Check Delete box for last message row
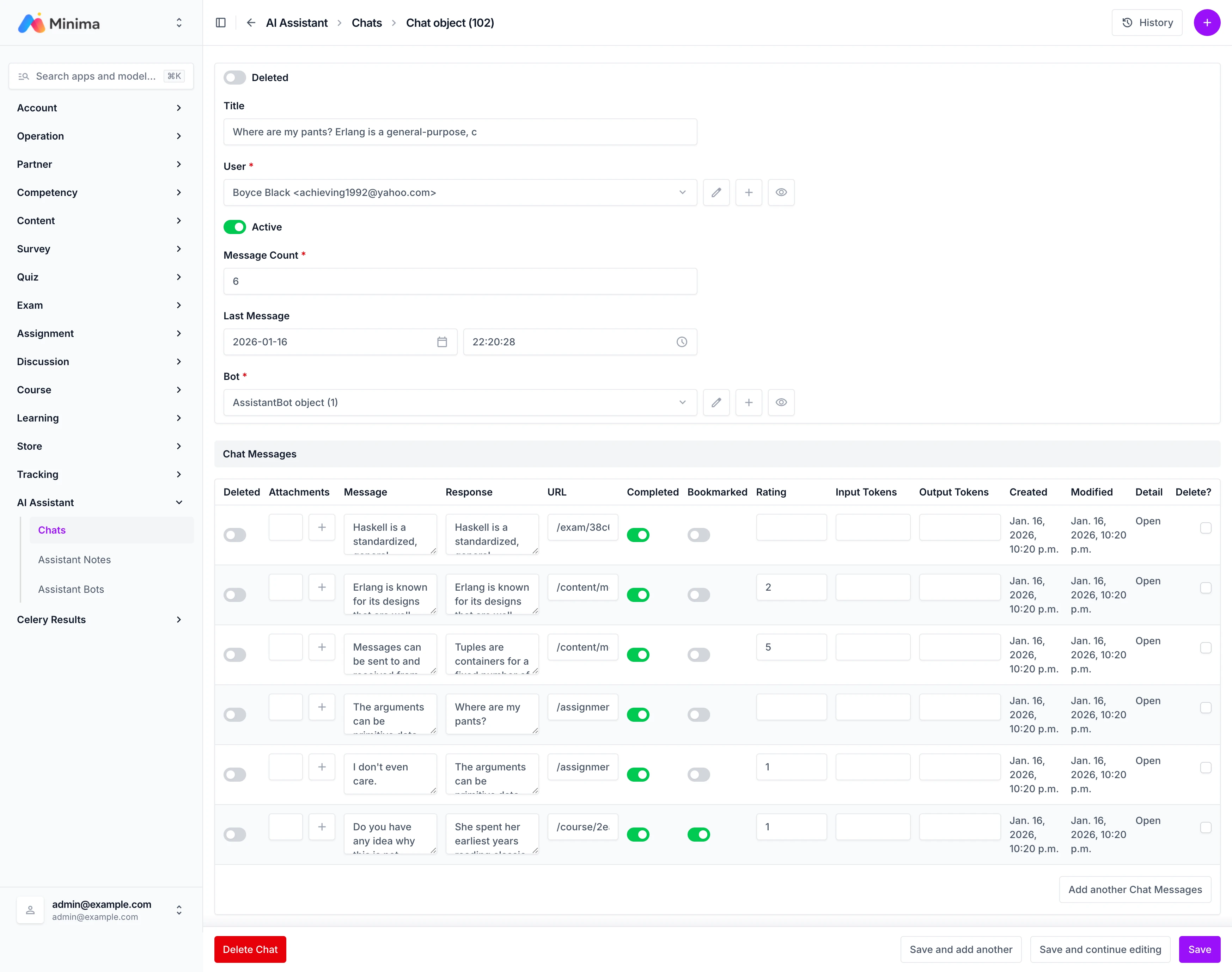Screen dimensions: 1232x972 (1205, 828)
